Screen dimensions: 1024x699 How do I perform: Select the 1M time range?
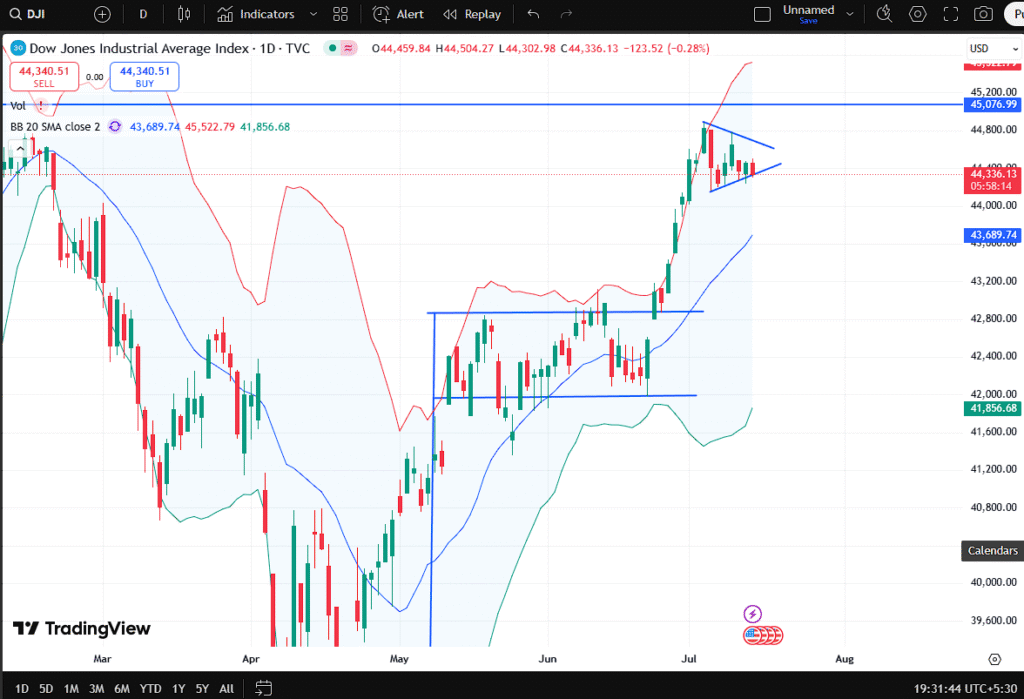(x=71, y=689)
